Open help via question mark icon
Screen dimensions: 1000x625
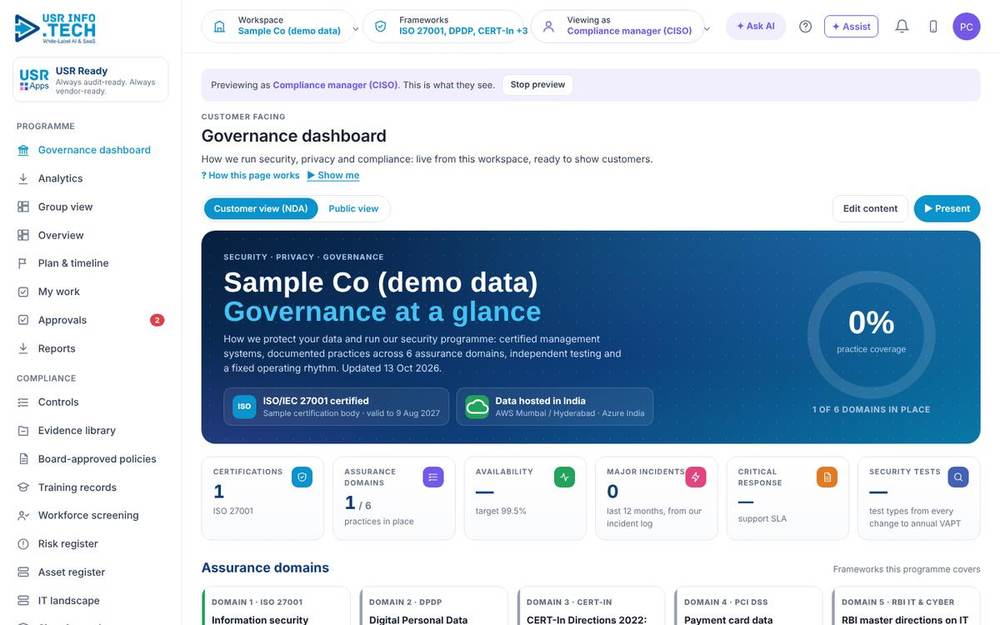coord(805,27)
